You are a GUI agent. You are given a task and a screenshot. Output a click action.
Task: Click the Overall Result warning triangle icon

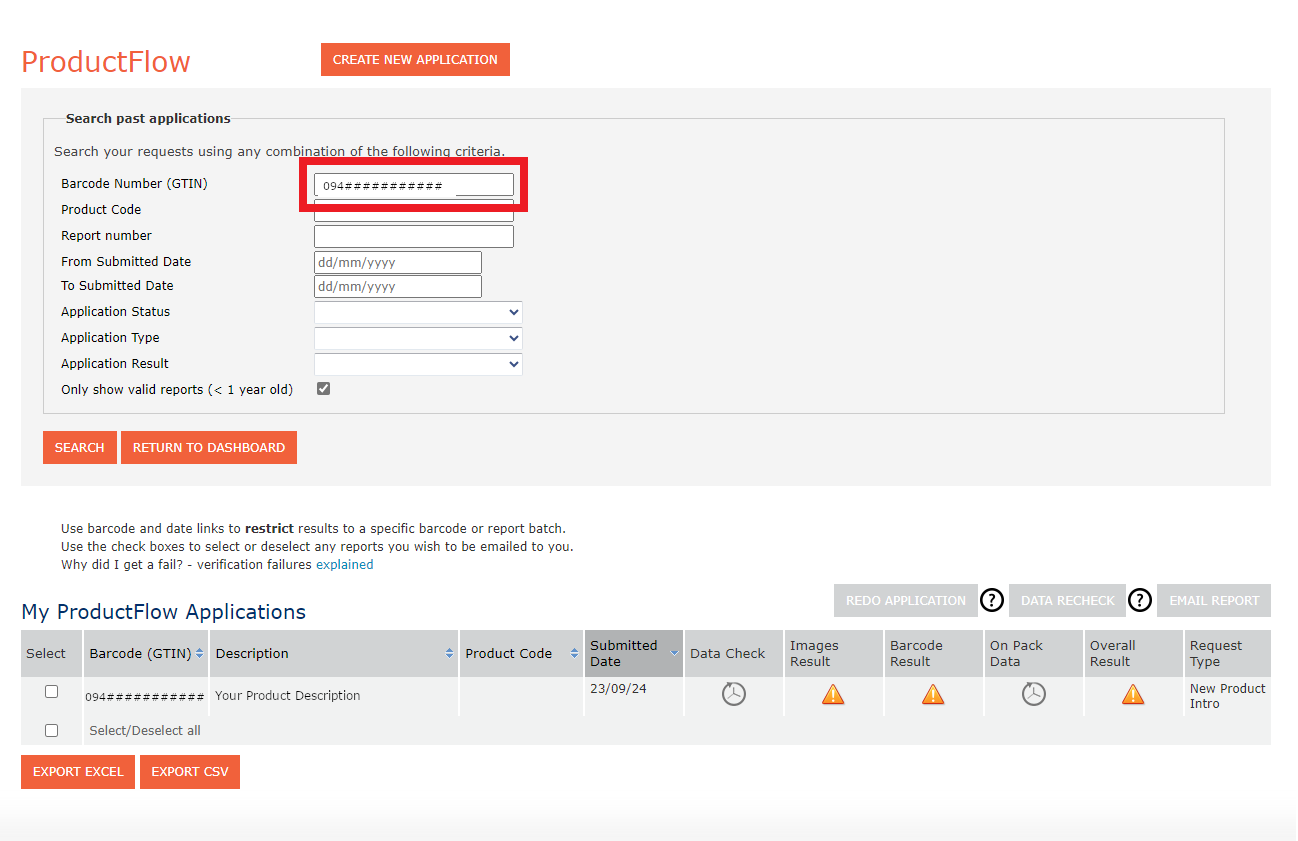(x=1133, y=694)
